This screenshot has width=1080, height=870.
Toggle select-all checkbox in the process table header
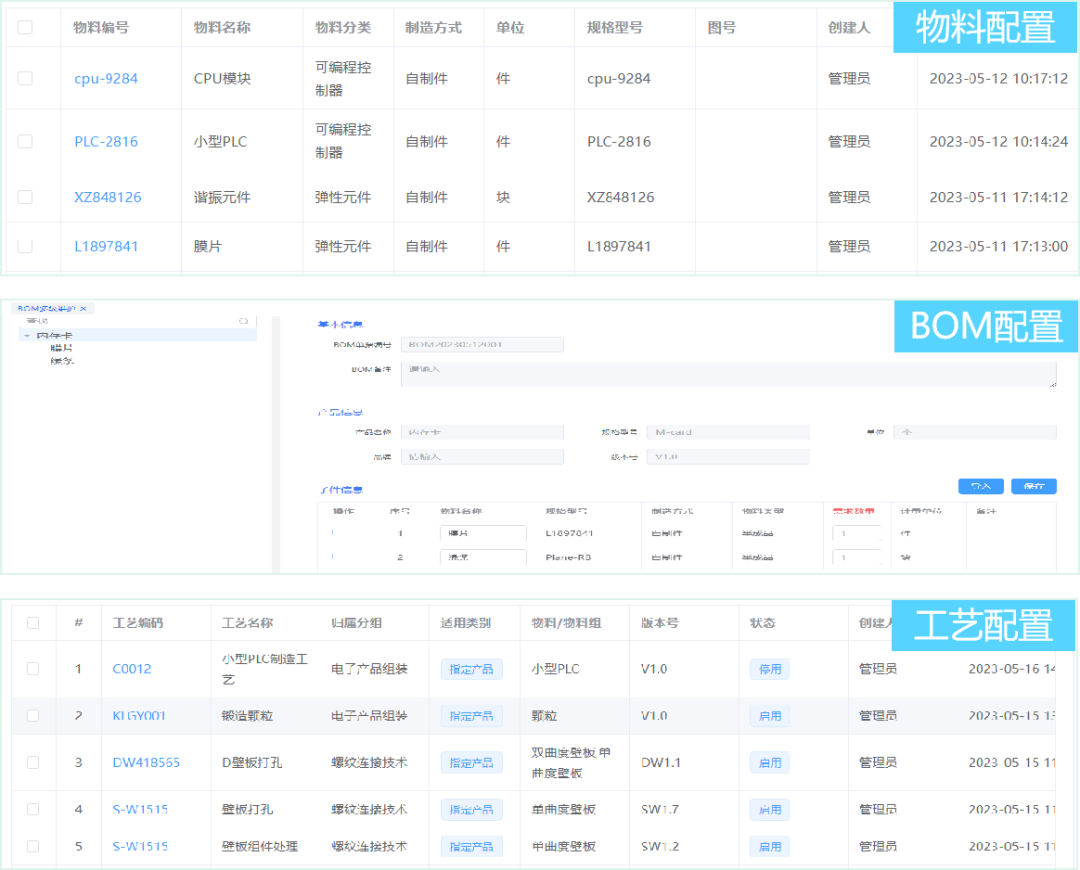point(33,623)
